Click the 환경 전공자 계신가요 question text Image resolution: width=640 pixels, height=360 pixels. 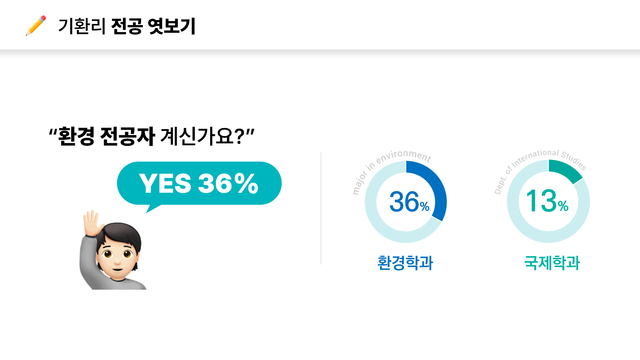151,136
